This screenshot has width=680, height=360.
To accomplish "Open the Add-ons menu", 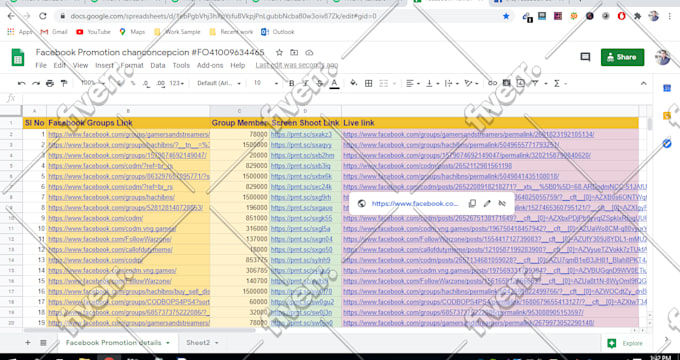I will coord(210,65).
